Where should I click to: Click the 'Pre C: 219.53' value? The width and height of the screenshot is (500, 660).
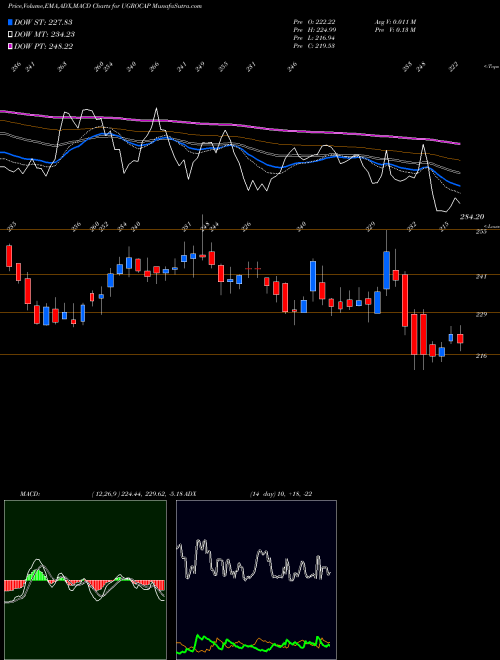pyautogui.click(x=314, y=46)
